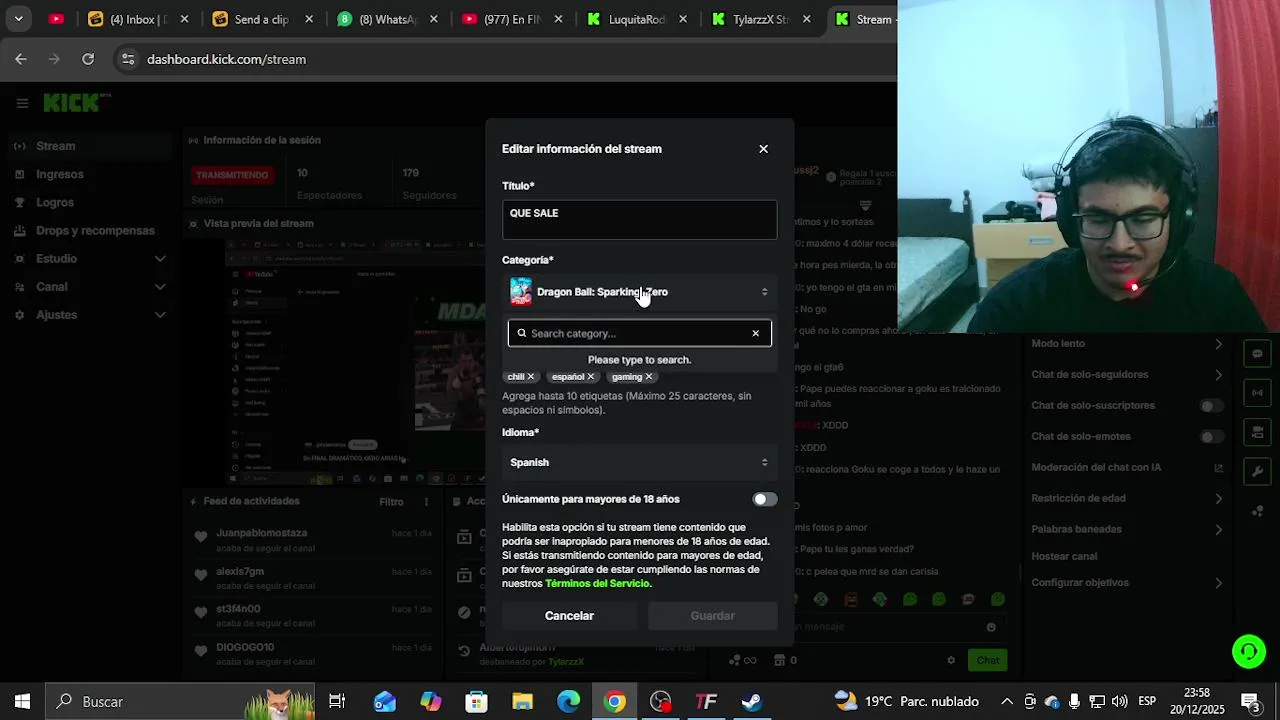Open the Idioma dropdown showing Spanish
Screen dimensions: 1280x720
pos(640,462)
